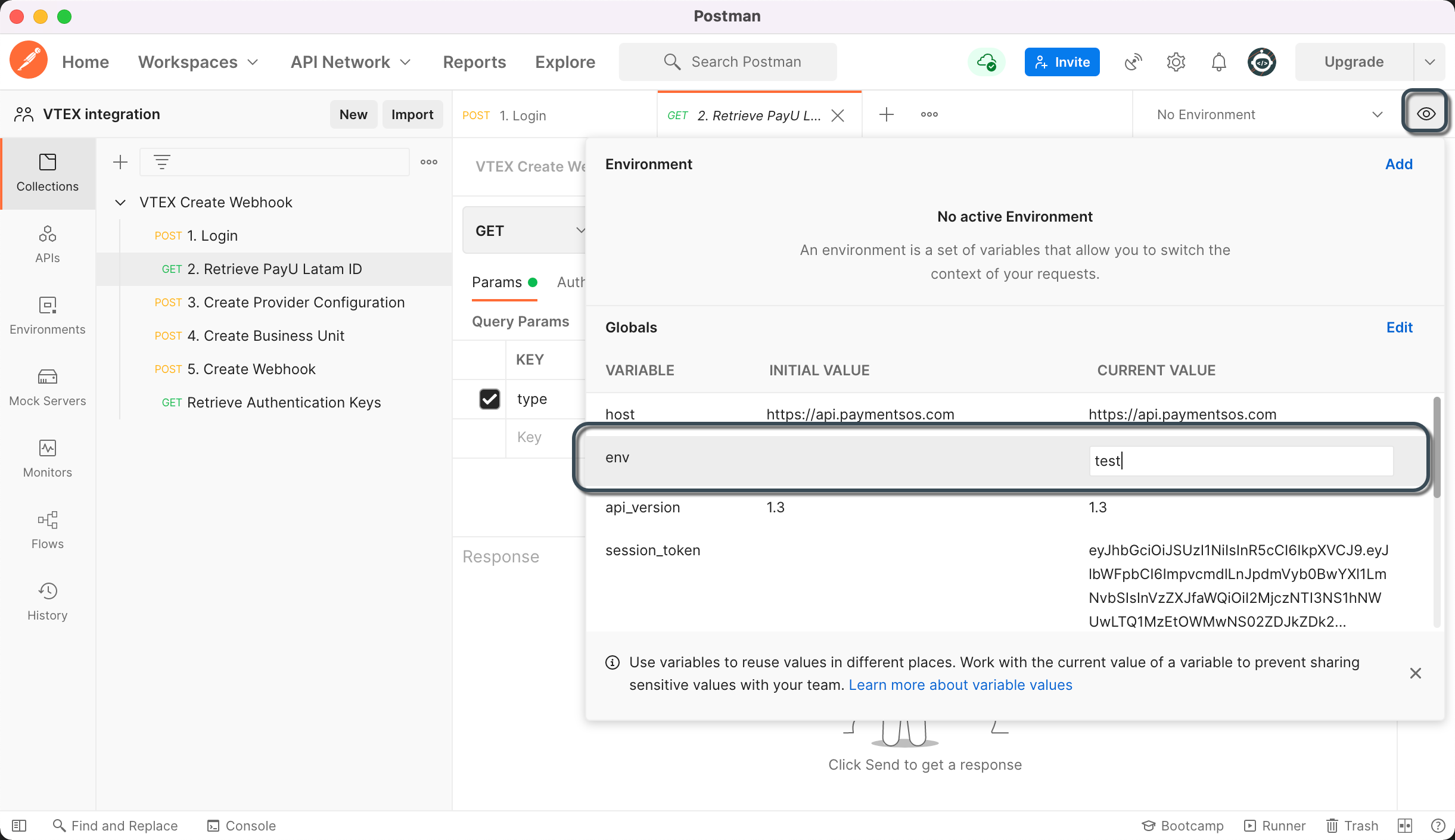
Task: Open the Reports page
Action: 474,62
